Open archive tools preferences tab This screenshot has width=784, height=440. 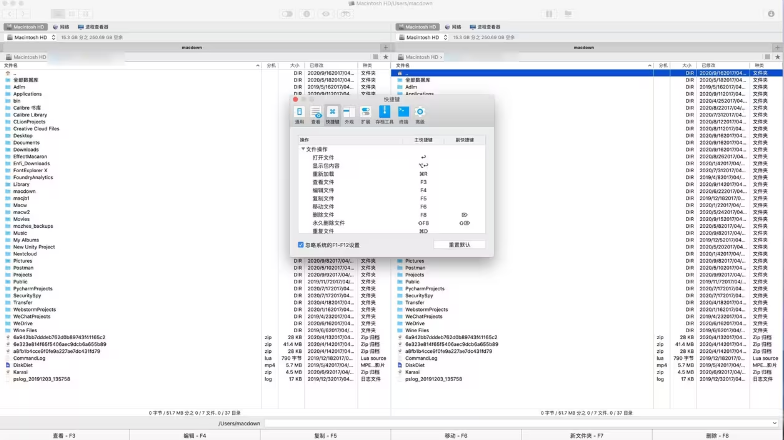pos(384,114)
